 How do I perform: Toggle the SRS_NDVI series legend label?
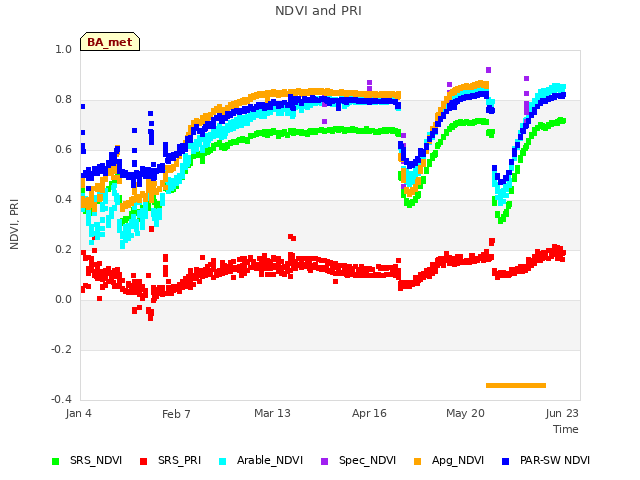[96, 460]
